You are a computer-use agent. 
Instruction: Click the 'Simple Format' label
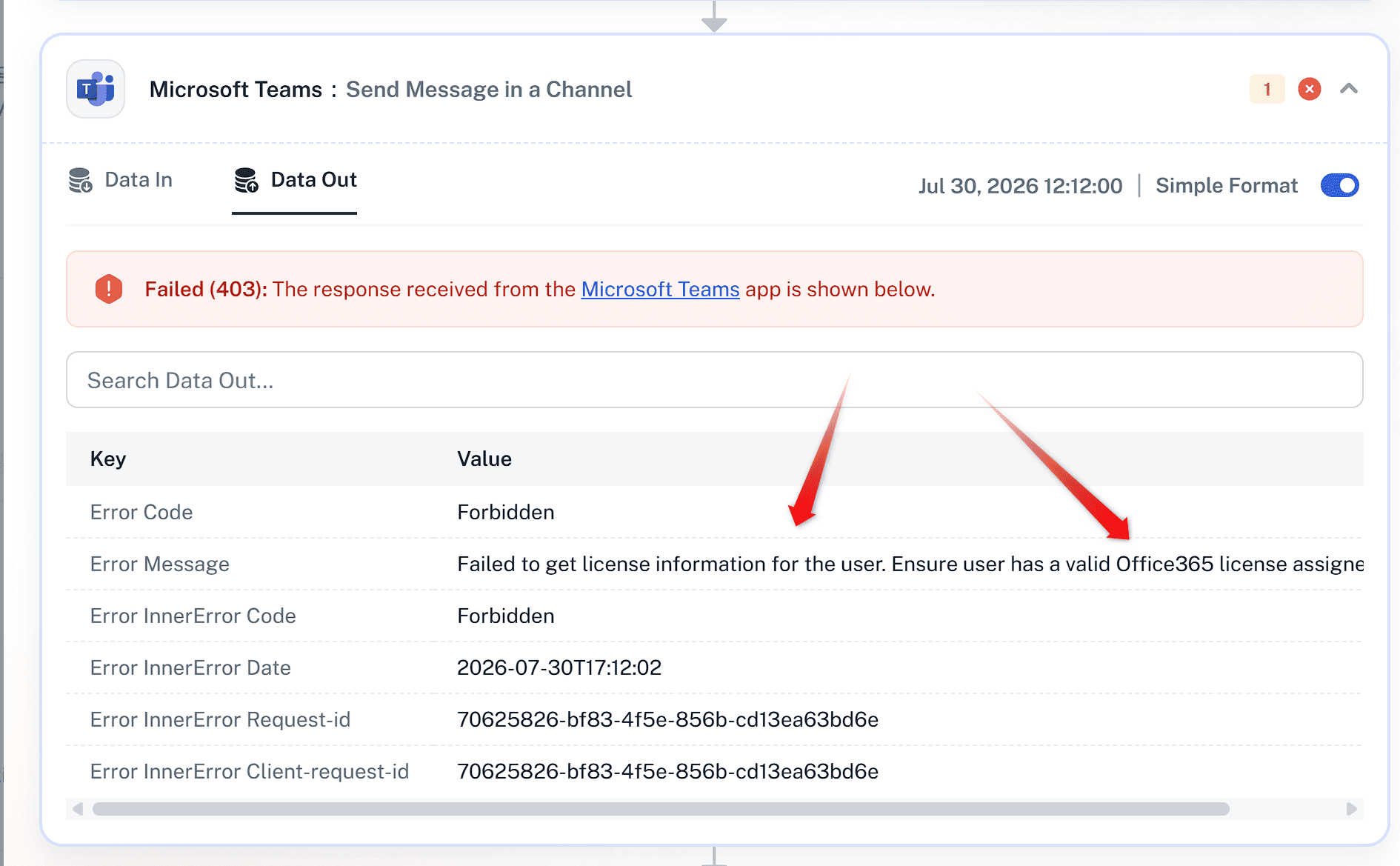(x=1227, y=185)
